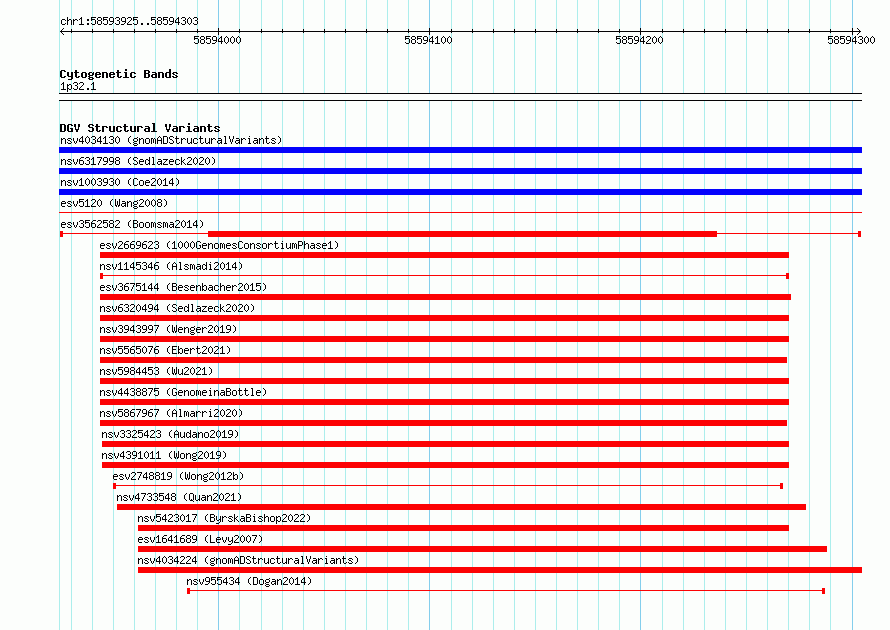Click the red bar under nsv6320494
The image size is (890, 630).
pyautogui.click(x=444, y=318)
